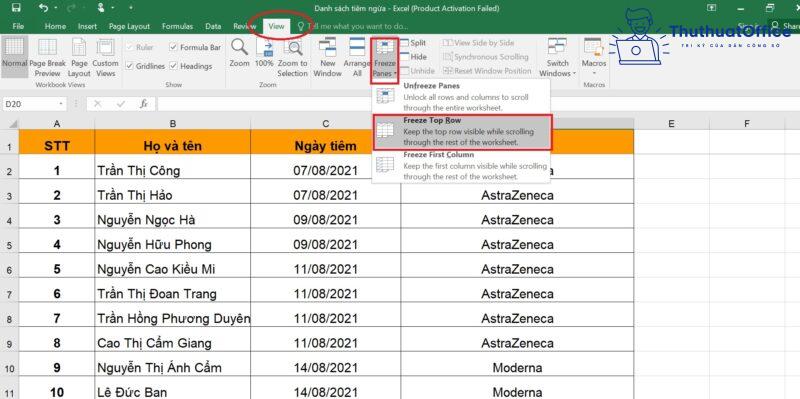The image size is (800, 399).
Task: Click View Side by Side
Action: [x=479, y=43]
